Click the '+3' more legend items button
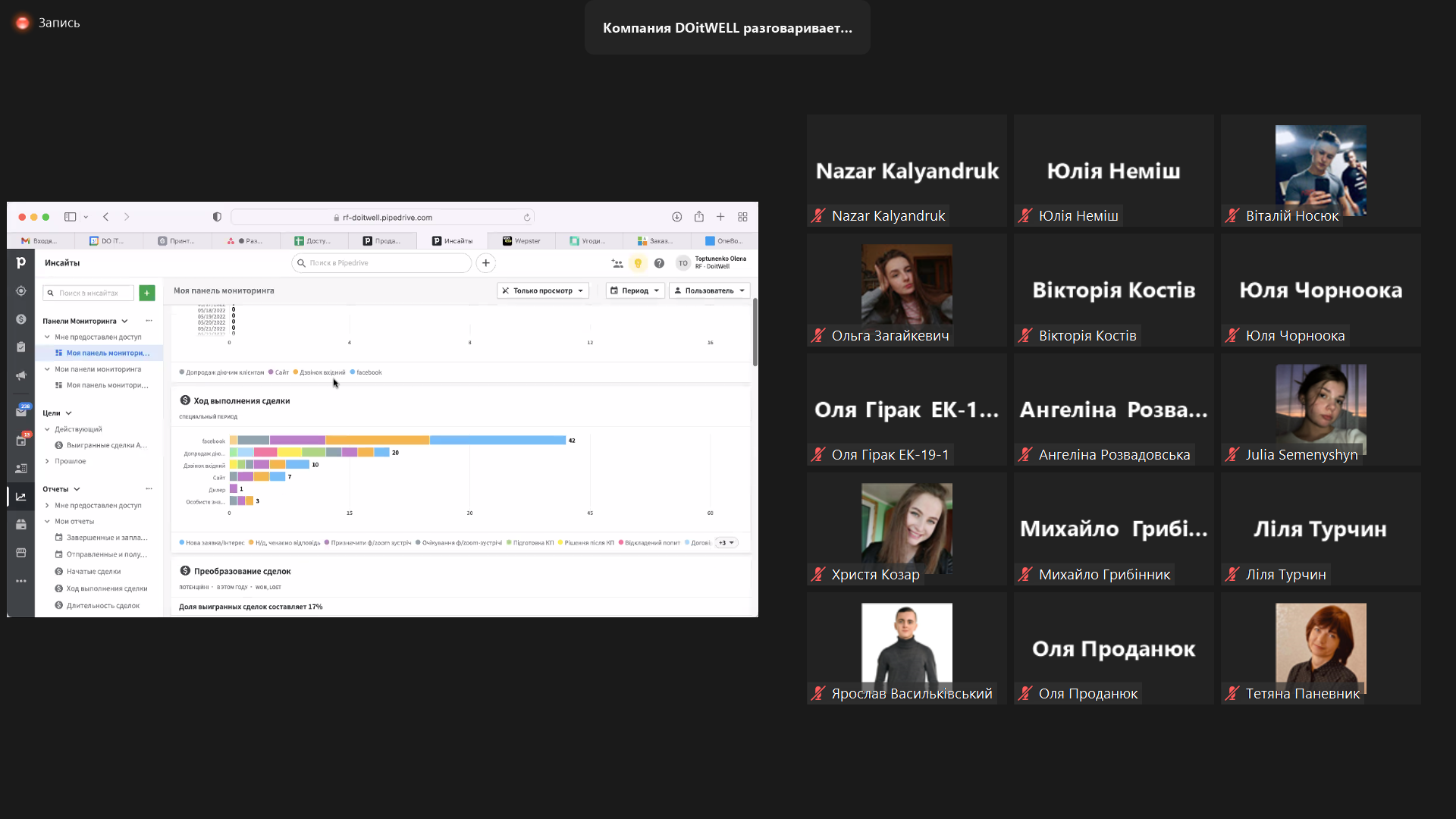 726,543
